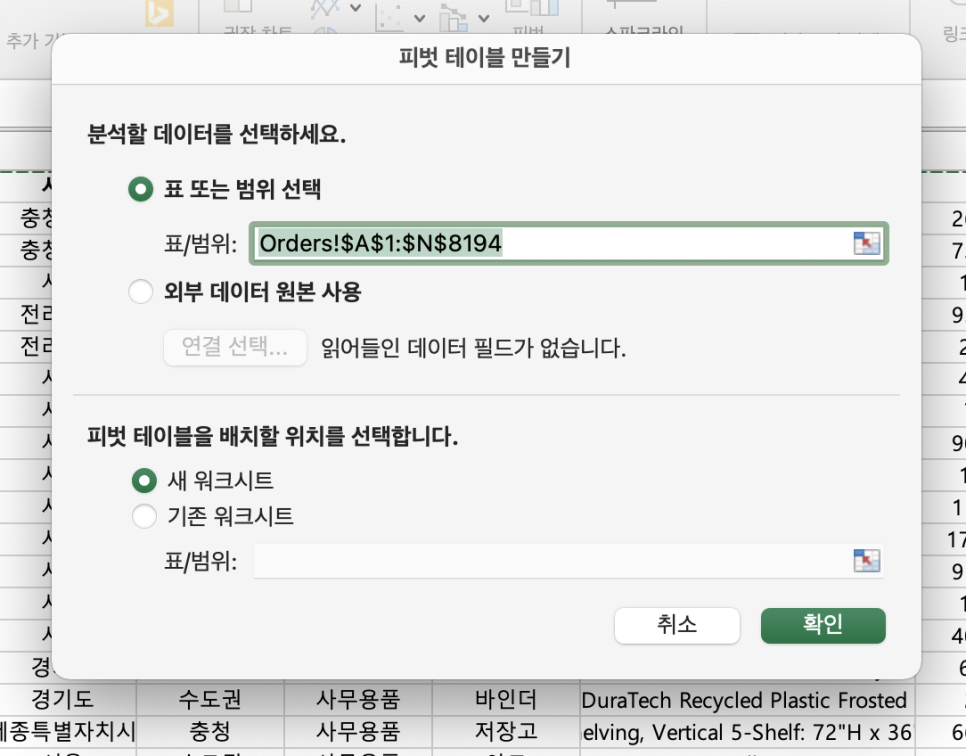The width and height of the screenshot is (966, 756).
Task: Click the dropdown arrow beside the sparkline group icon
Action: [x=484, y=18]
